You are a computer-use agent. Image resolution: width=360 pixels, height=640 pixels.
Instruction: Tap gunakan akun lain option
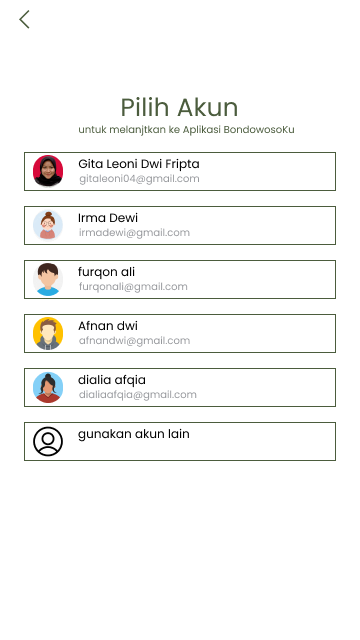[x=180, y=441]
